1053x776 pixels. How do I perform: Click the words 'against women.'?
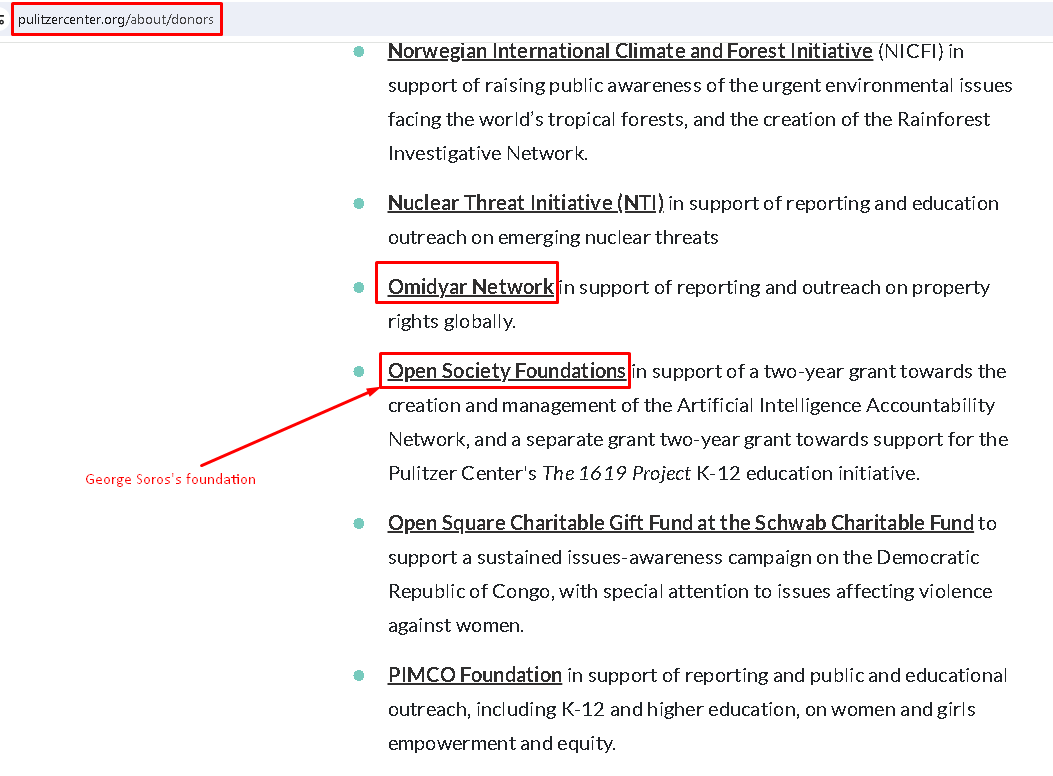(455, 626)
